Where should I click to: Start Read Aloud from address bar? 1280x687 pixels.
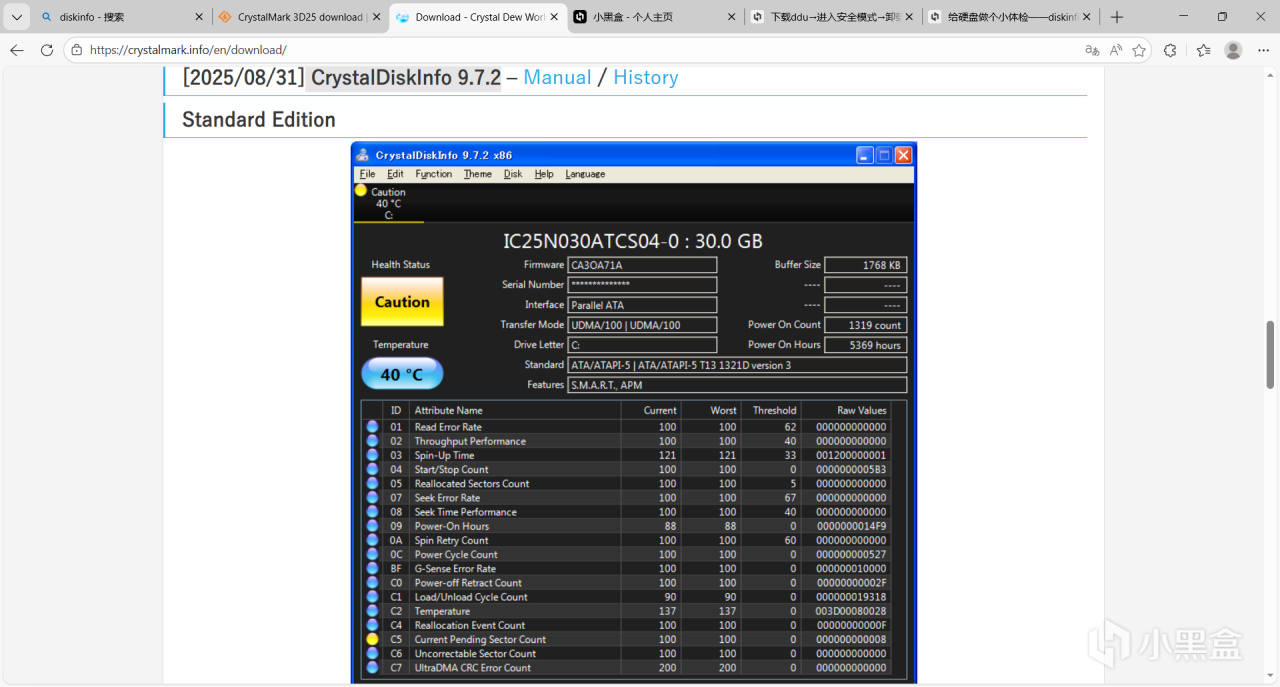[x=1116, y=50]
